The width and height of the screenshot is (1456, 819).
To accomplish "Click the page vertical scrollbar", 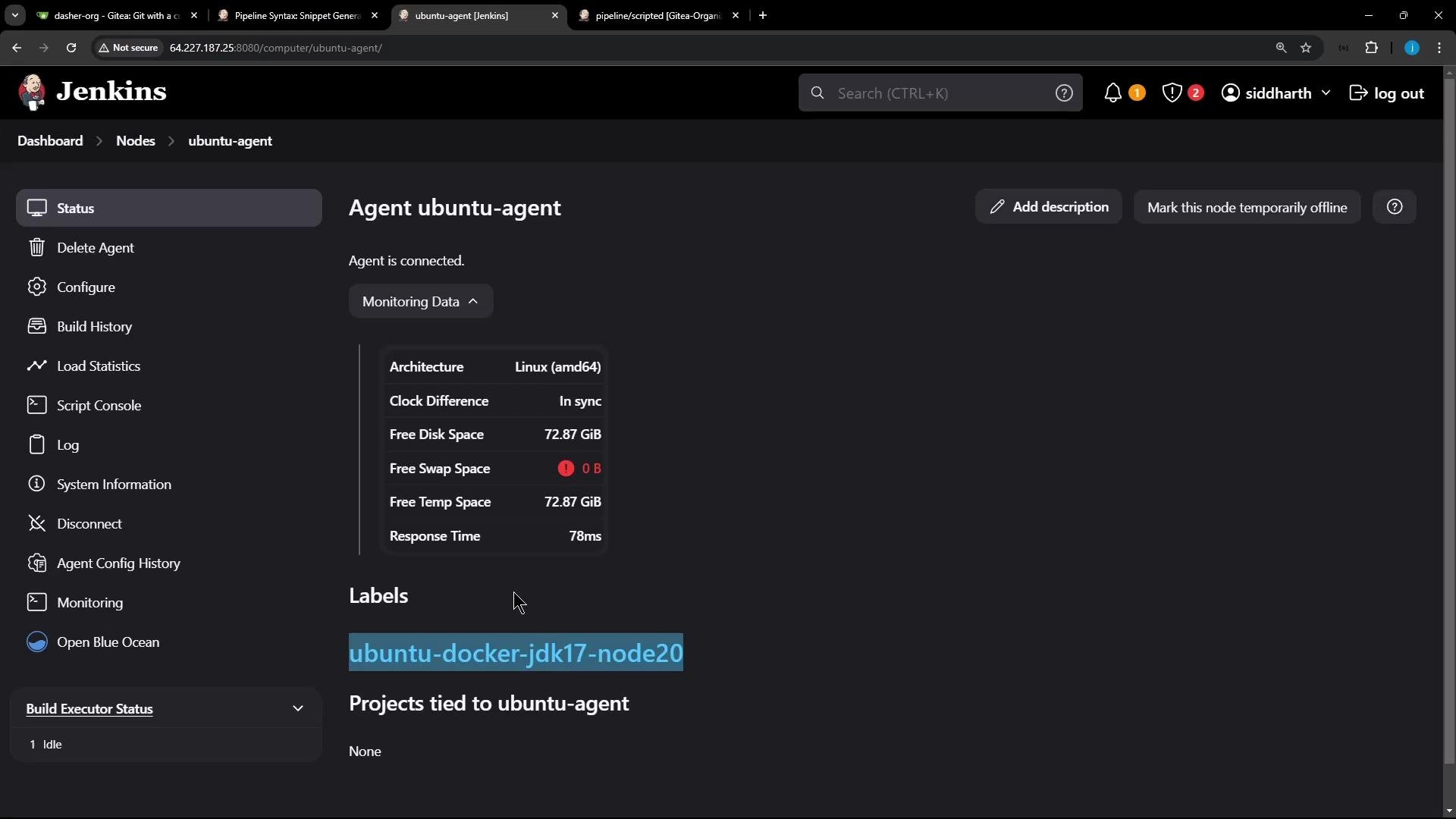I will tap(1449, 421).
